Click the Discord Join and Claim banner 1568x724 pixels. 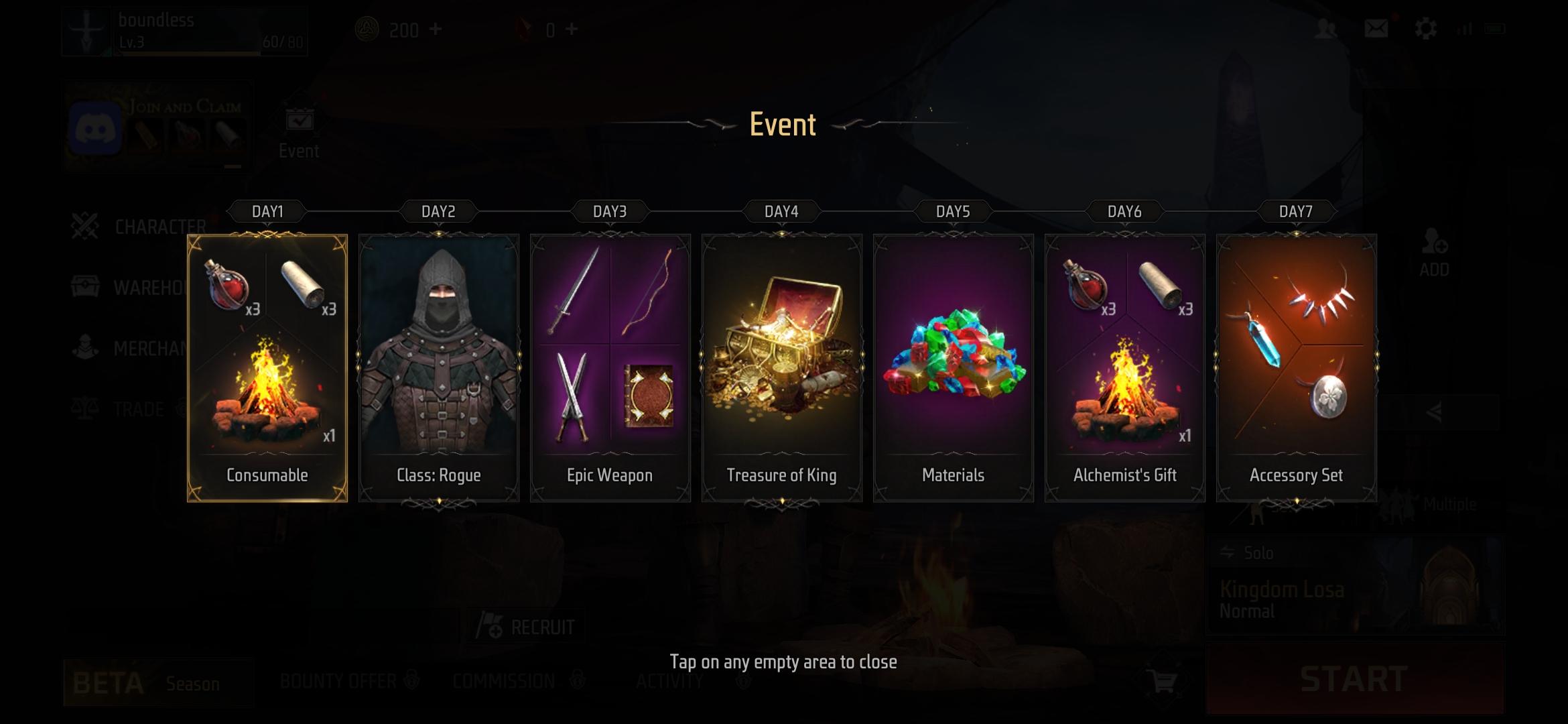coord(158,127)
